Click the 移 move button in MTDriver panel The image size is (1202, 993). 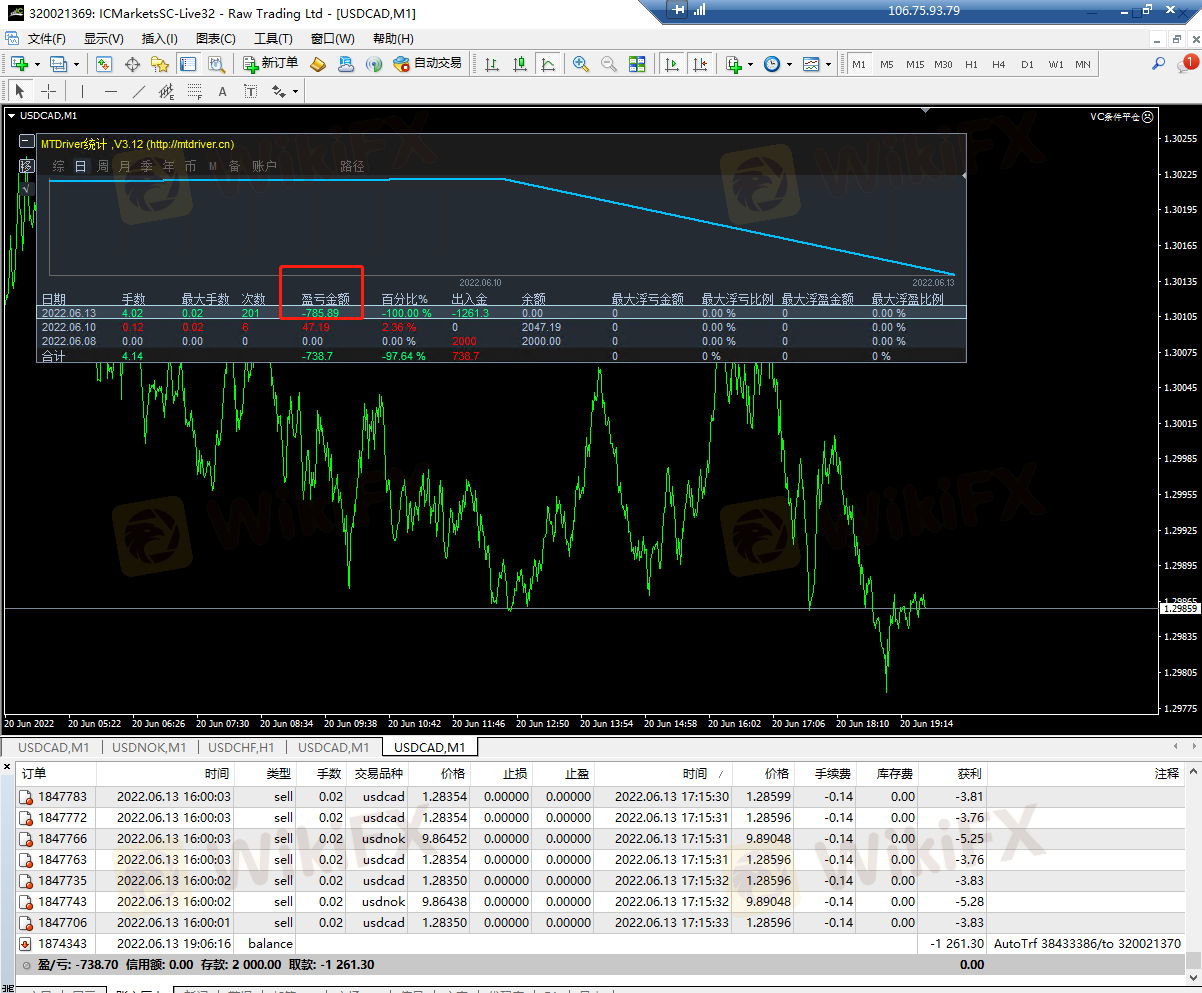point(27,166)
